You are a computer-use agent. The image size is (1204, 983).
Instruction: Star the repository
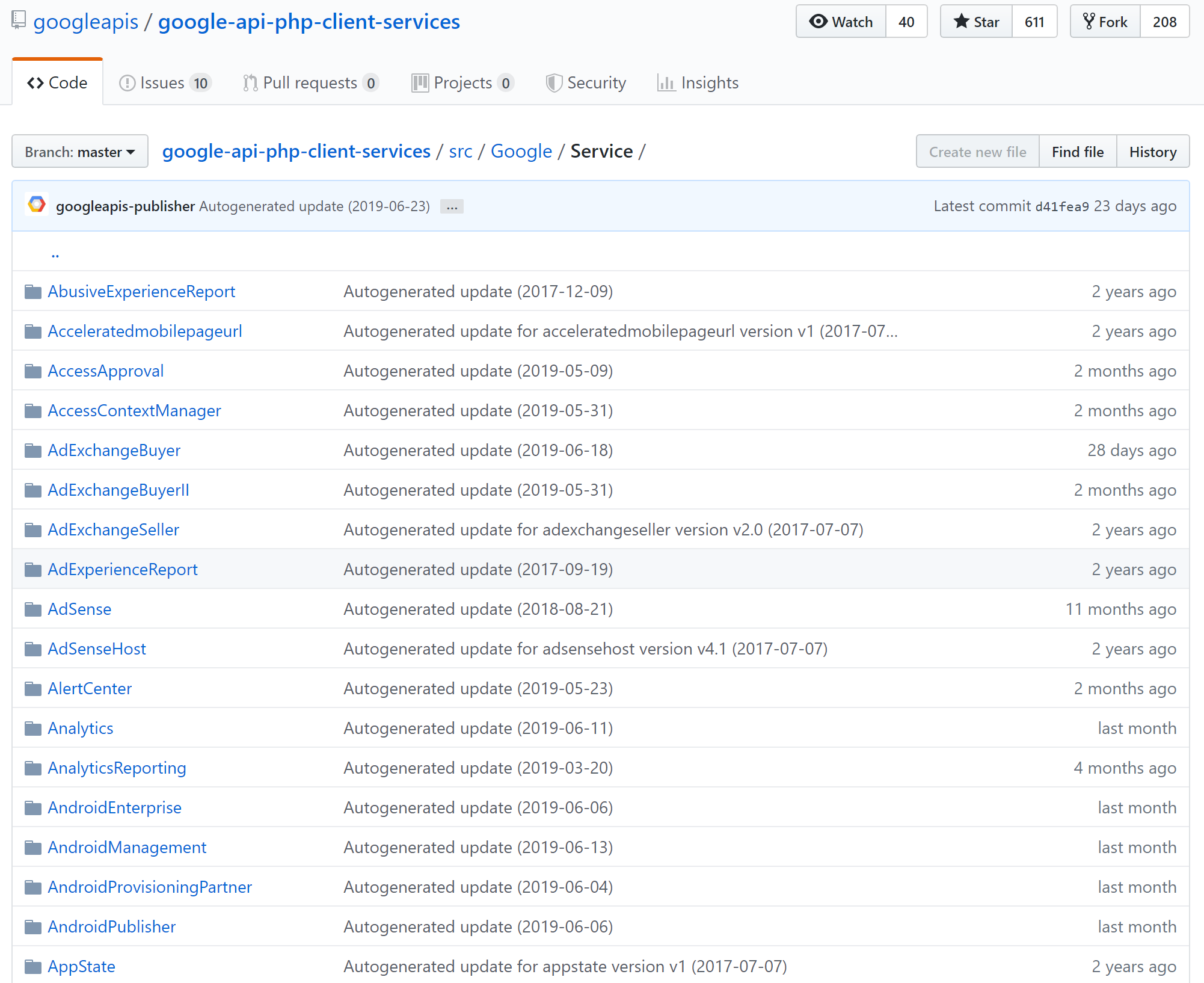(976, 22)
